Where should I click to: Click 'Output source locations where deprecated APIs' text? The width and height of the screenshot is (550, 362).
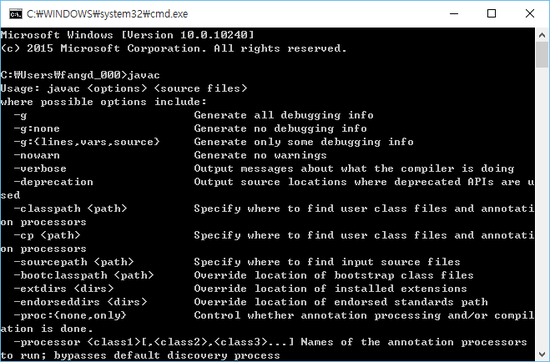click(344, 182)
